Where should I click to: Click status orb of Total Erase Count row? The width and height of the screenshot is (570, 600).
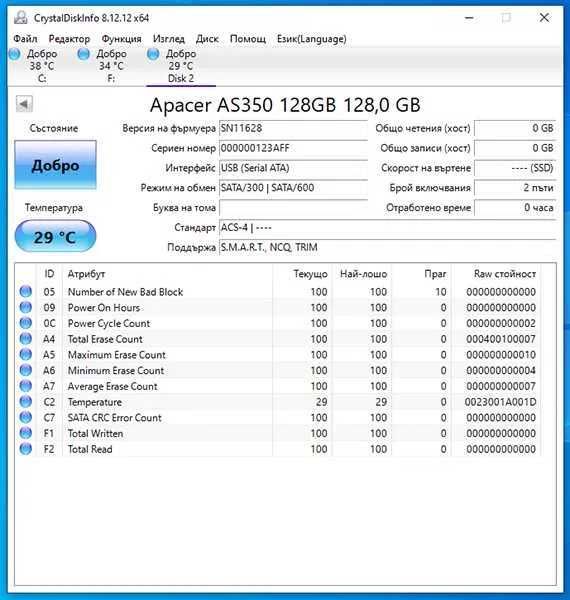pyautogui.click(x=26, y=339)
